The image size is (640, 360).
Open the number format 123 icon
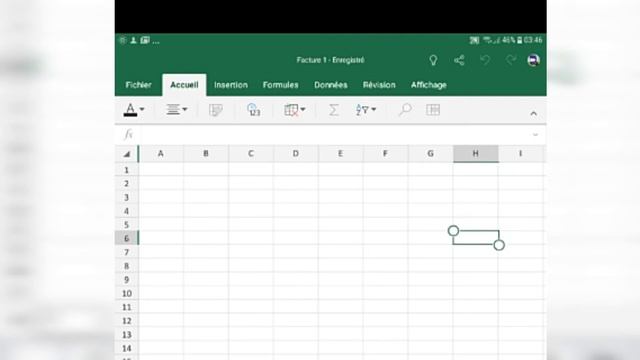click(x=253, y=110)
